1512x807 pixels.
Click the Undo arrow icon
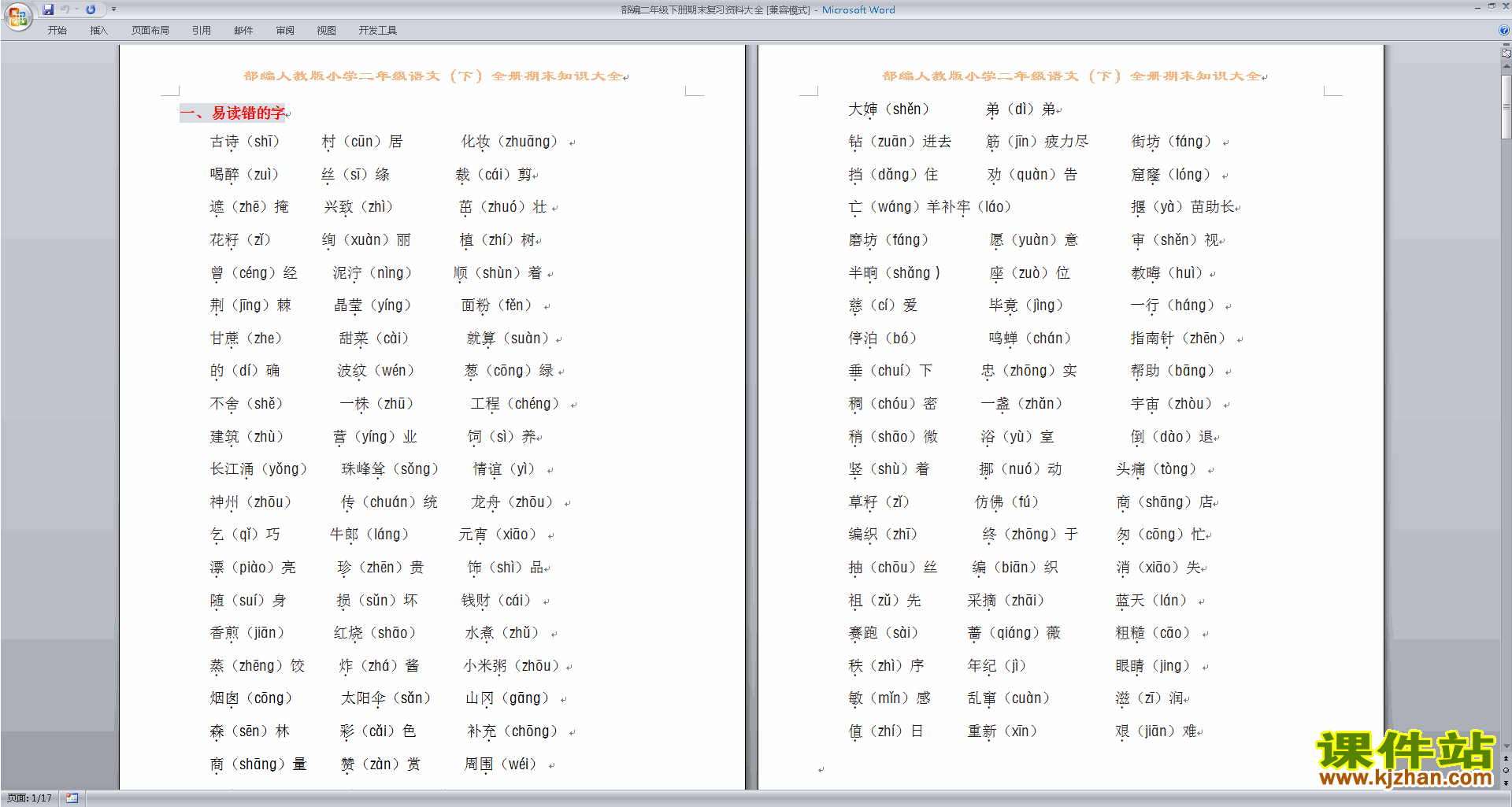(x=65, y=9)
